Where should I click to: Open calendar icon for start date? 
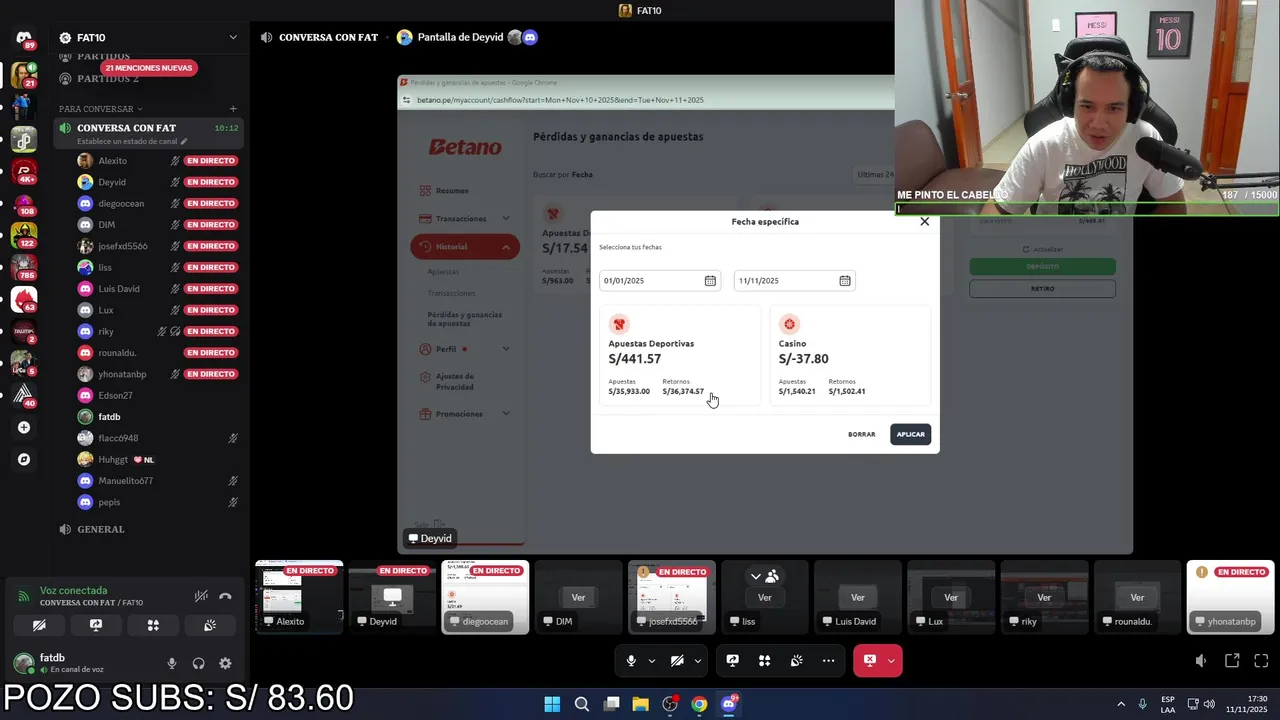[710, 281]
